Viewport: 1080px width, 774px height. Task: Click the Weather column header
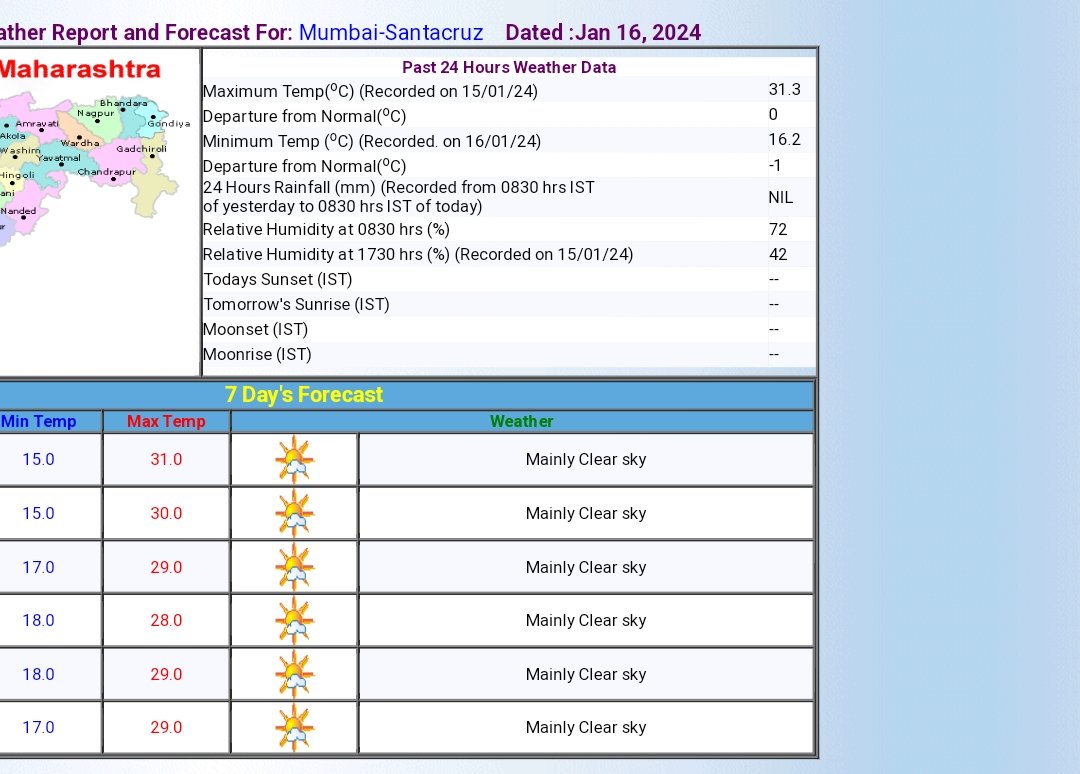coord(521,421)
